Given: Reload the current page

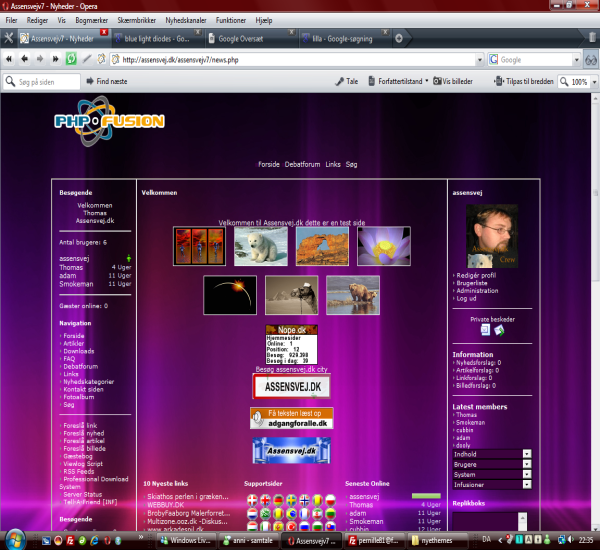Looking at the screenshot, I should (x=71, y=59).
